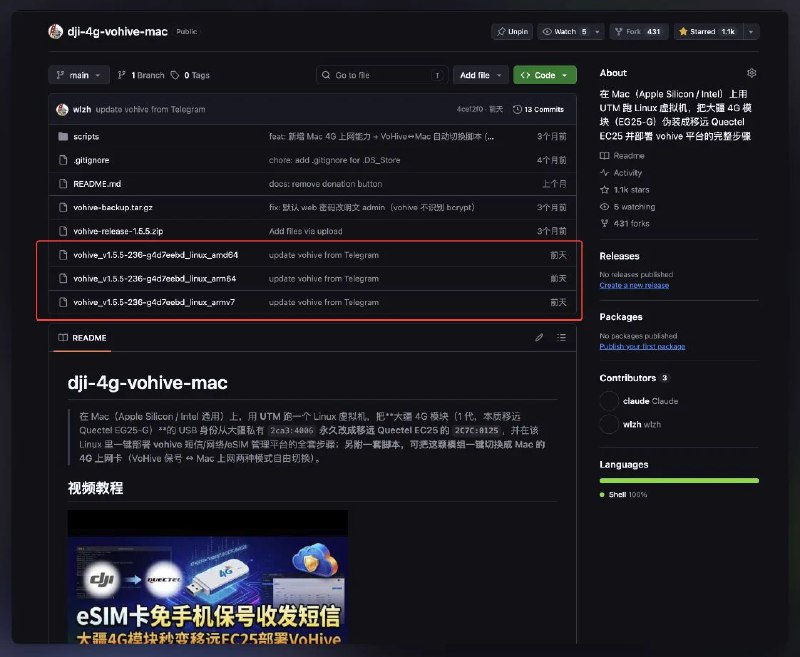Click the 4ce12f0 commit hash
The height and width of the screenshot is (657, 800).
tap(470, 109)
